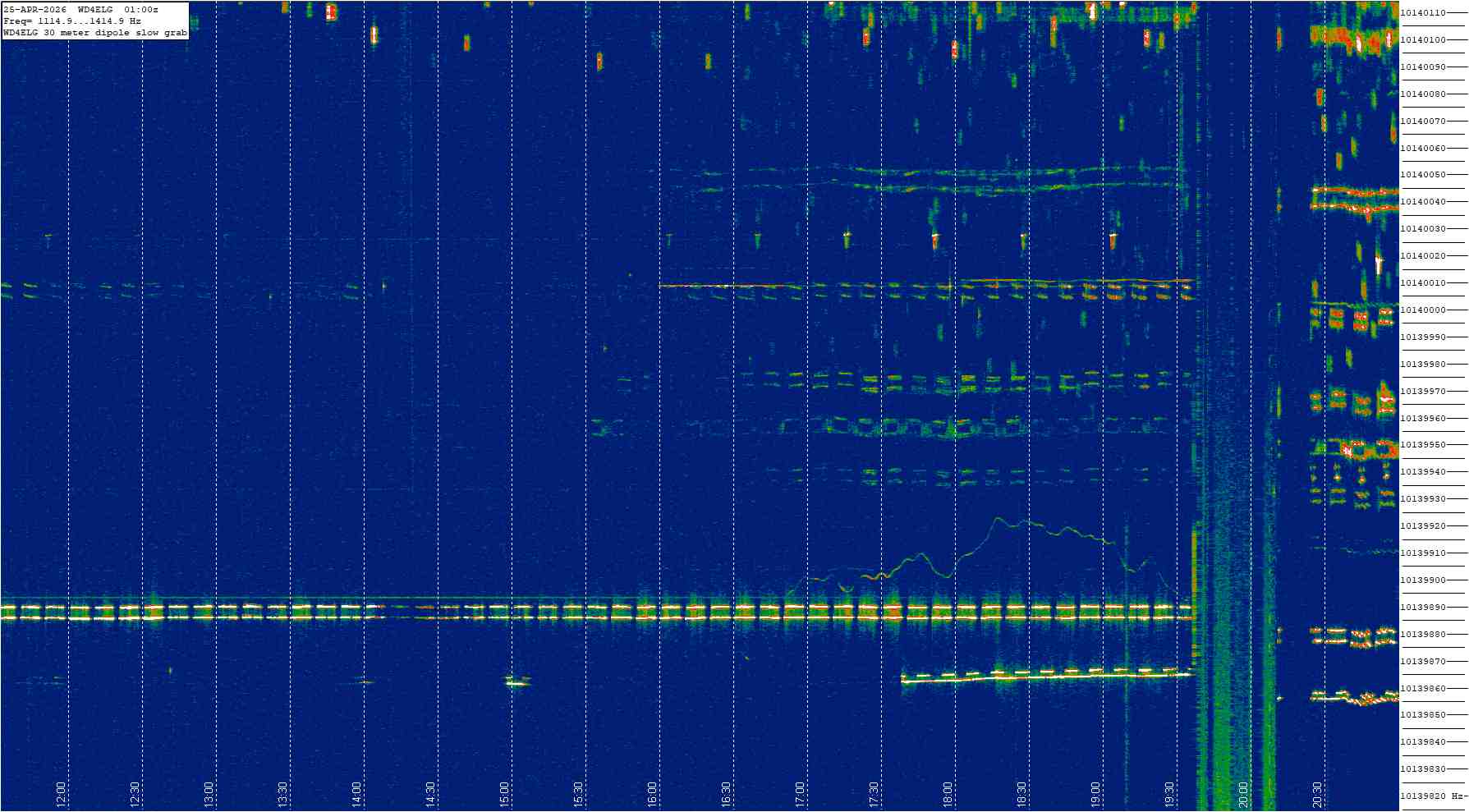
Task: Click the 10140070 frequency scale label
Action: (x=1423, y=122)
